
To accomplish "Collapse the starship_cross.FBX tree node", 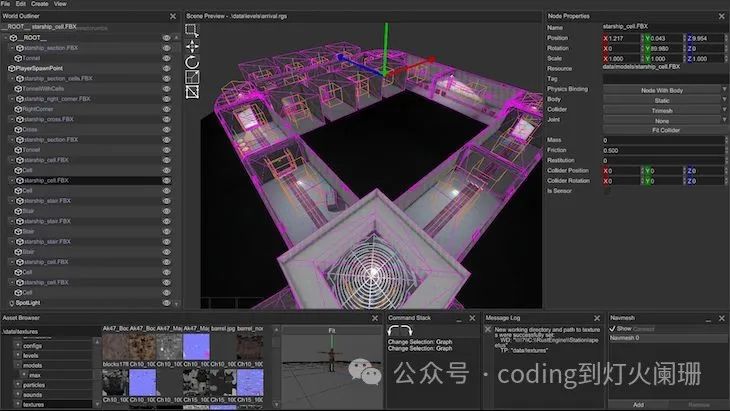I will pos(11,119).
